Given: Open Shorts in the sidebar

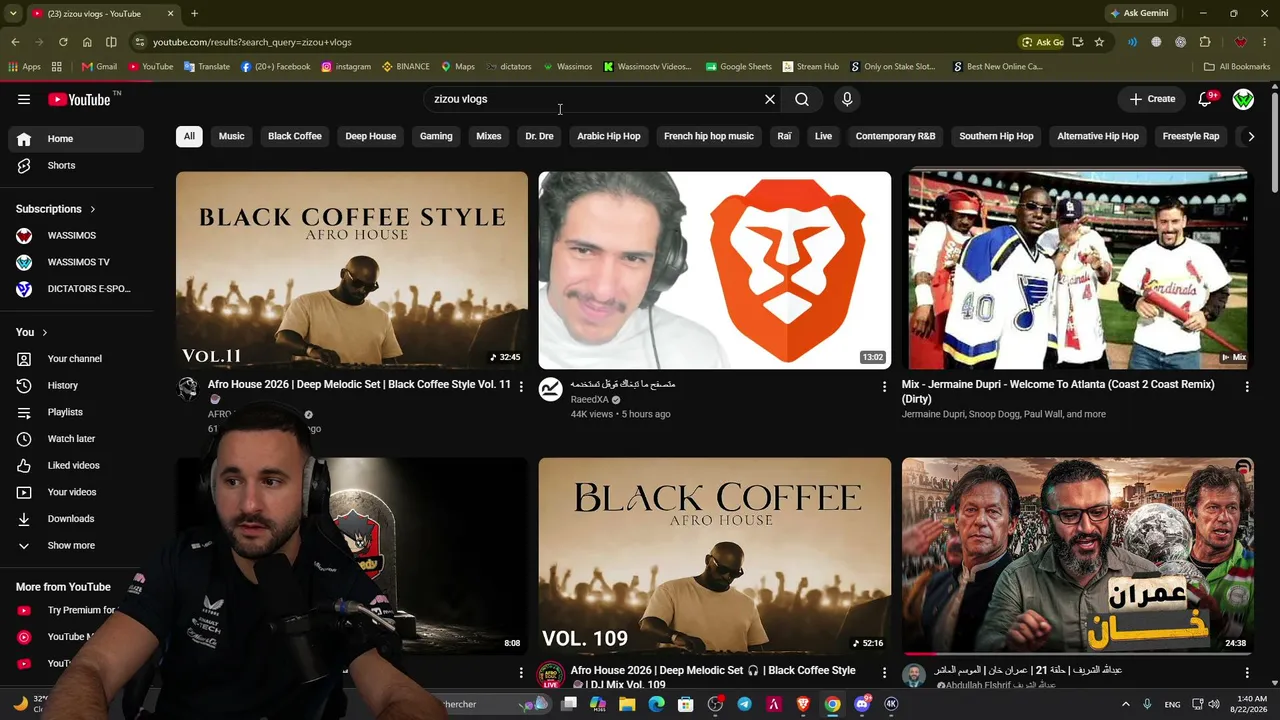Looking at the screenshot, I should tap(76, 165).
